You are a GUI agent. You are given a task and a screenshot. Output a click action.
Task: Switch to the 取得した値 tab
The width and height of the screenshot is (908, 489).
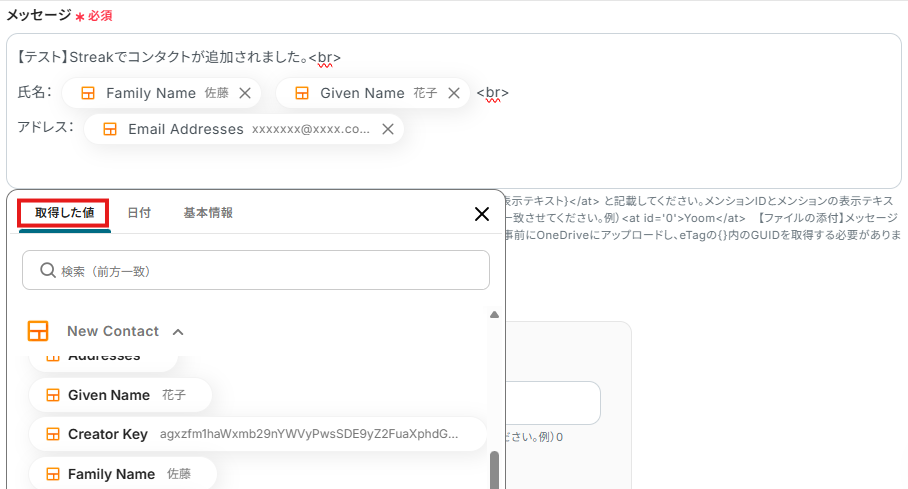[64, 213]
